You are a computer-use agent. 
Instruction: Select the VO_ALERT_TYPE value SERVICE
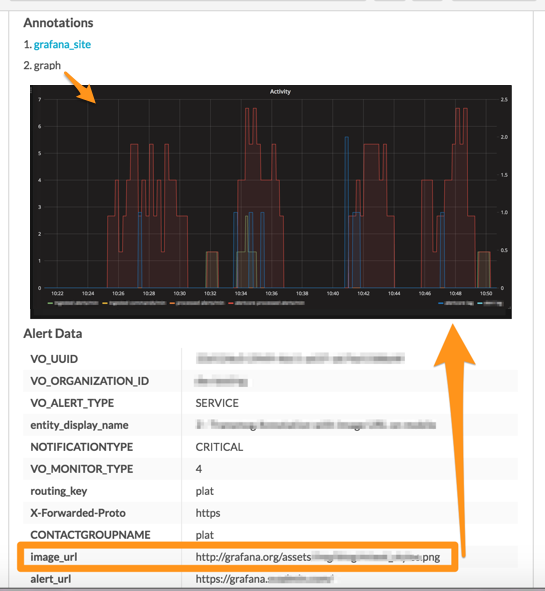[217, 403]
